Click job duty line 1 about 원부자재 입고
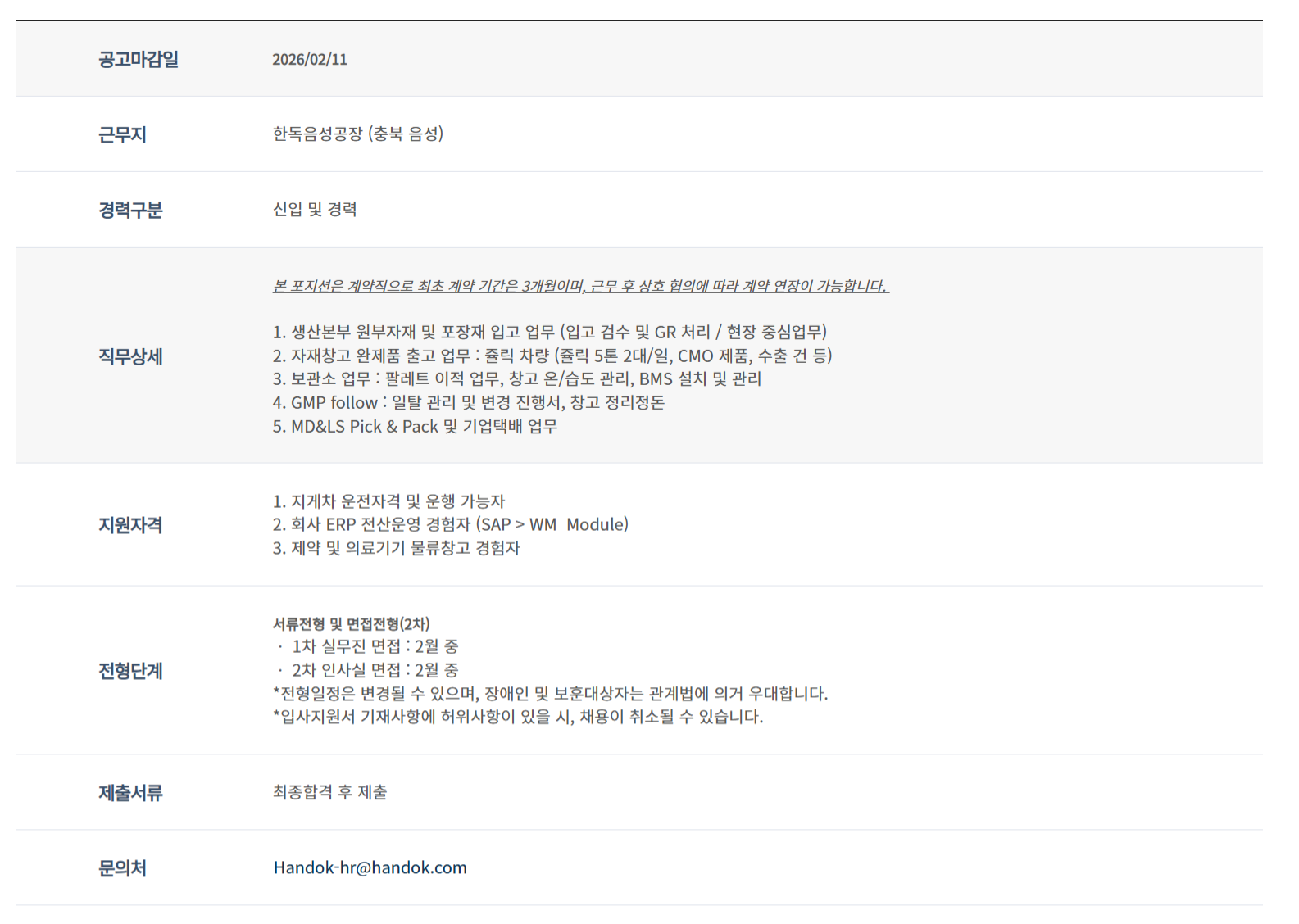Image resolution: width=1299 pixels, height=924 pixels. (x=549, y=332)
